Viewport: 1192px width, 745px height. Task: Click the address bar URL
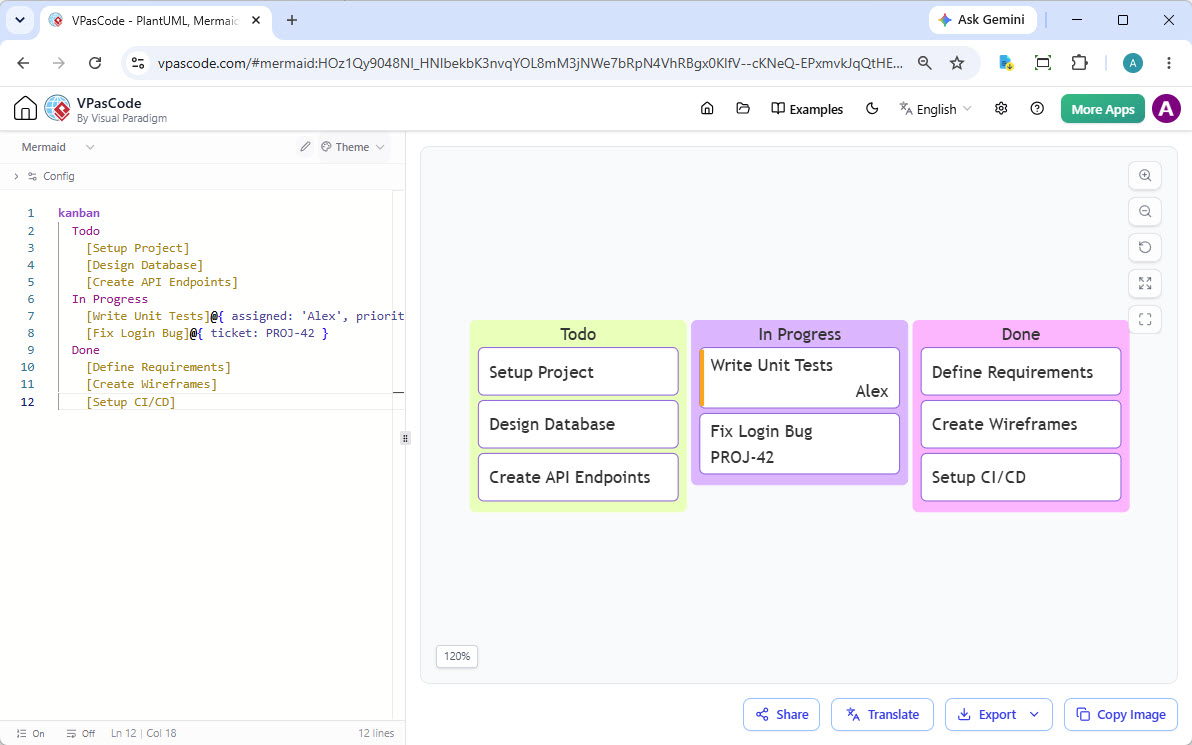[x=530, y=63]
